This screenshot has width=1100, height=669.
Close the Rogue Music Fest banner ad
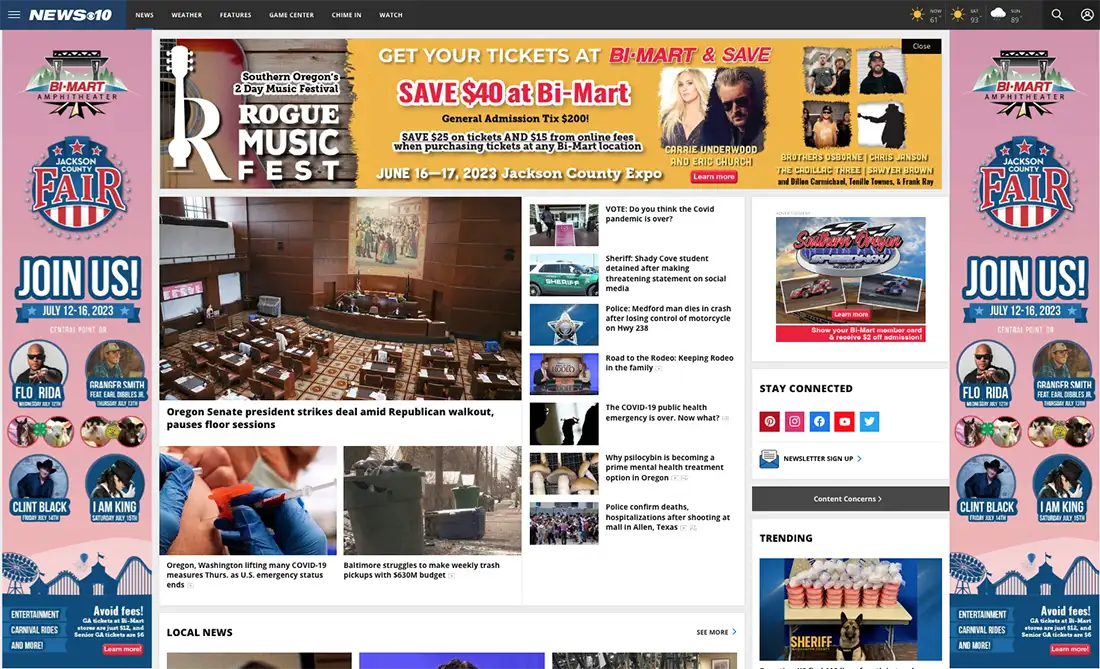click(921, 46)
